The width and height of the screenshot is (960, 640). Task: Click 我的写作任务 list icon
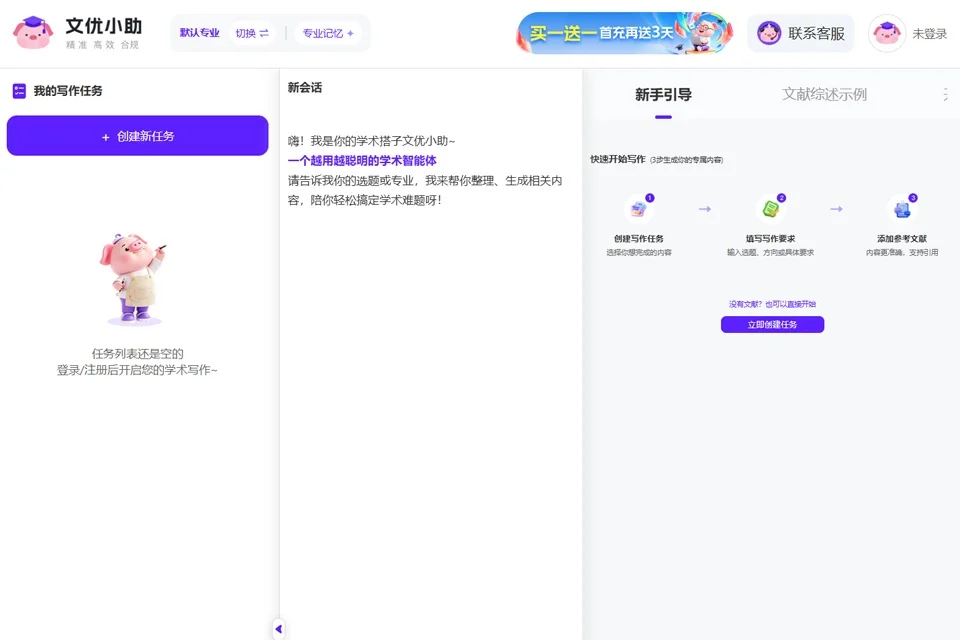coord(19,91)
